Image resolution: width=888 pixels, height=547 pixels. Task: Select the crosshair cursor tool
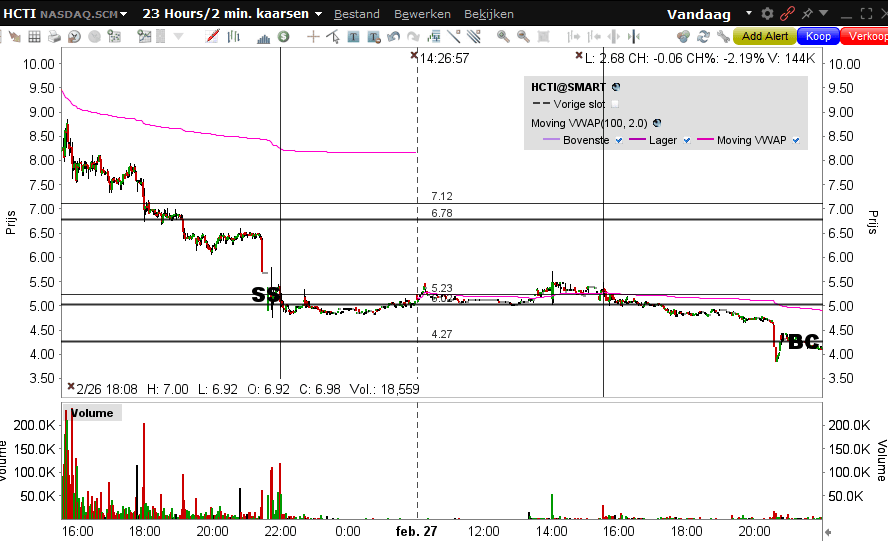coord(313,37)
